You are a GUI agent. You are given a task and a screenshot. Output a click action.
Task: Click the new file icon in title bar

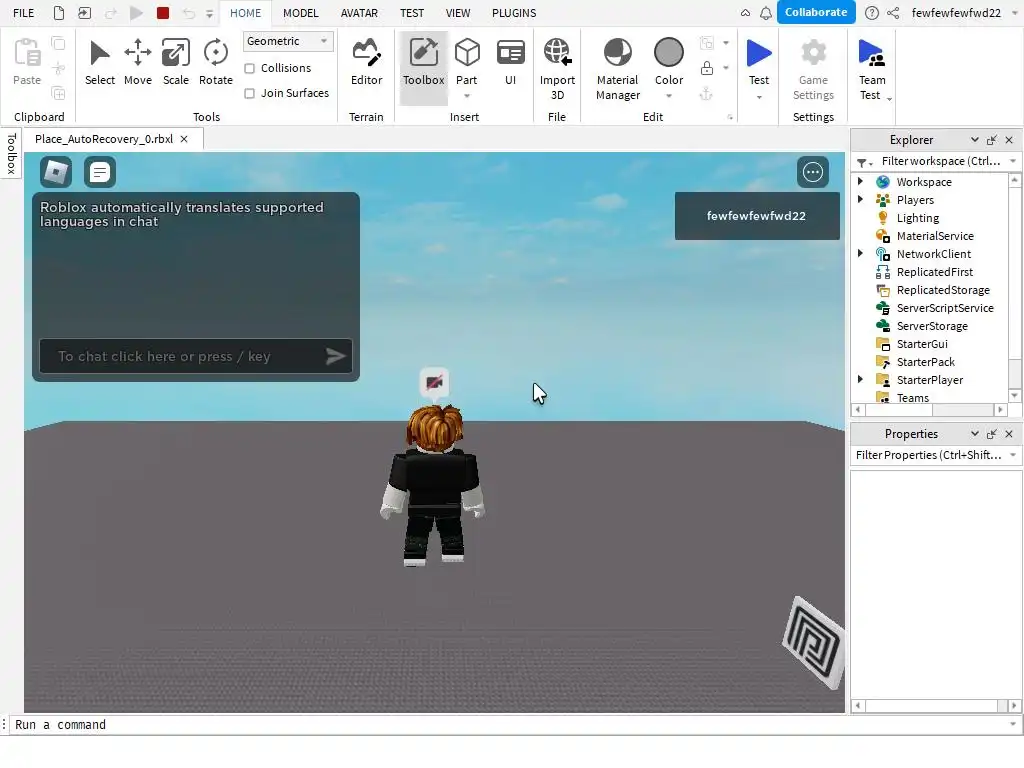59,12
